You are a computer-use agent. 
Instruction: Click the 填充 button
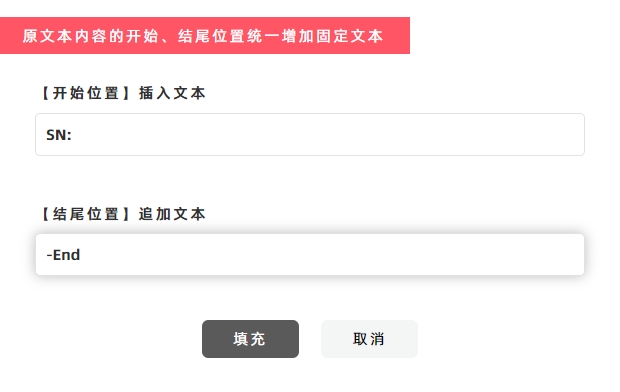[x=250, y=339]
